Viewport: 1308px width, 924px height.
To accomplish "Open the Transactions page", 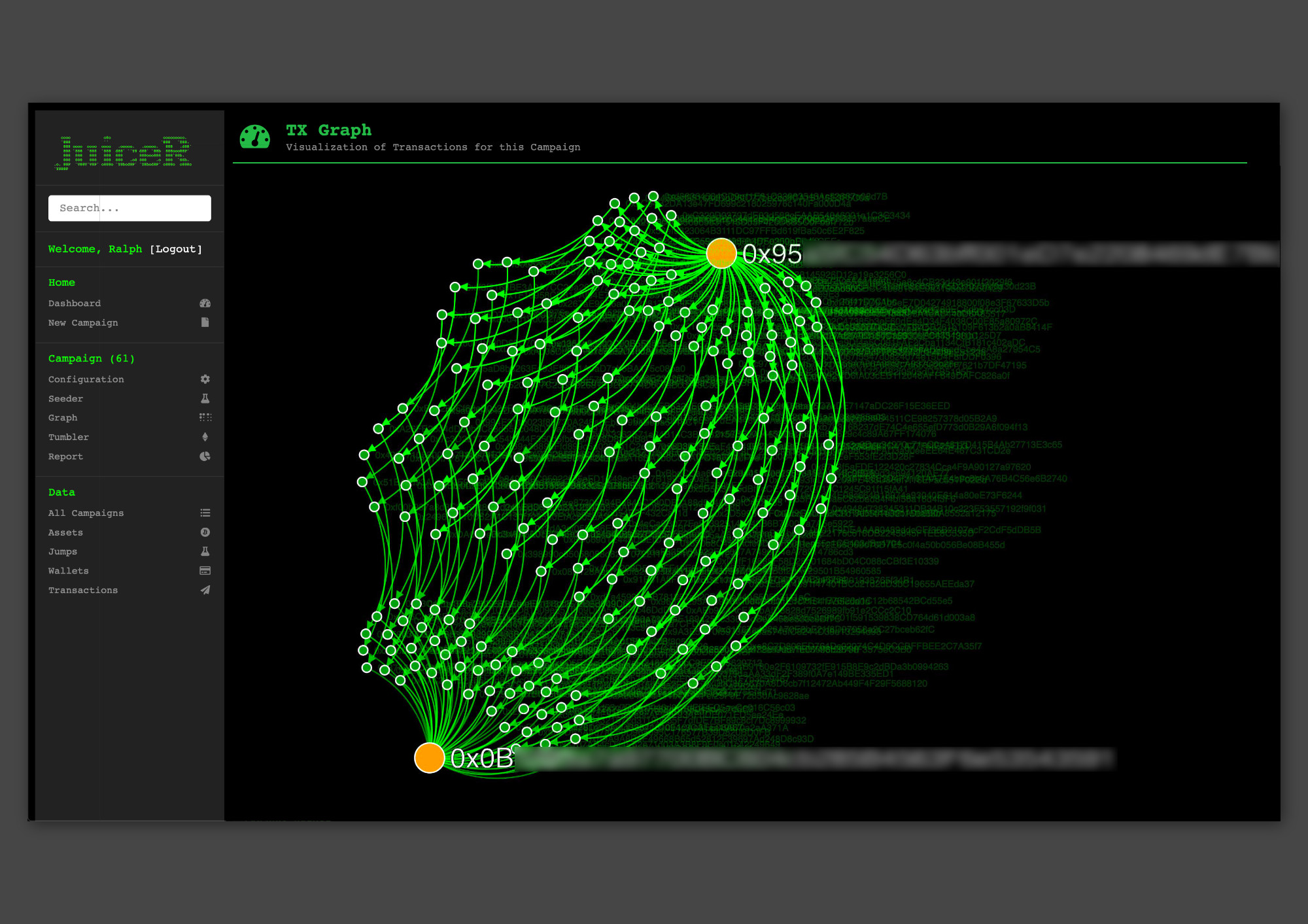I will point(83,590).
